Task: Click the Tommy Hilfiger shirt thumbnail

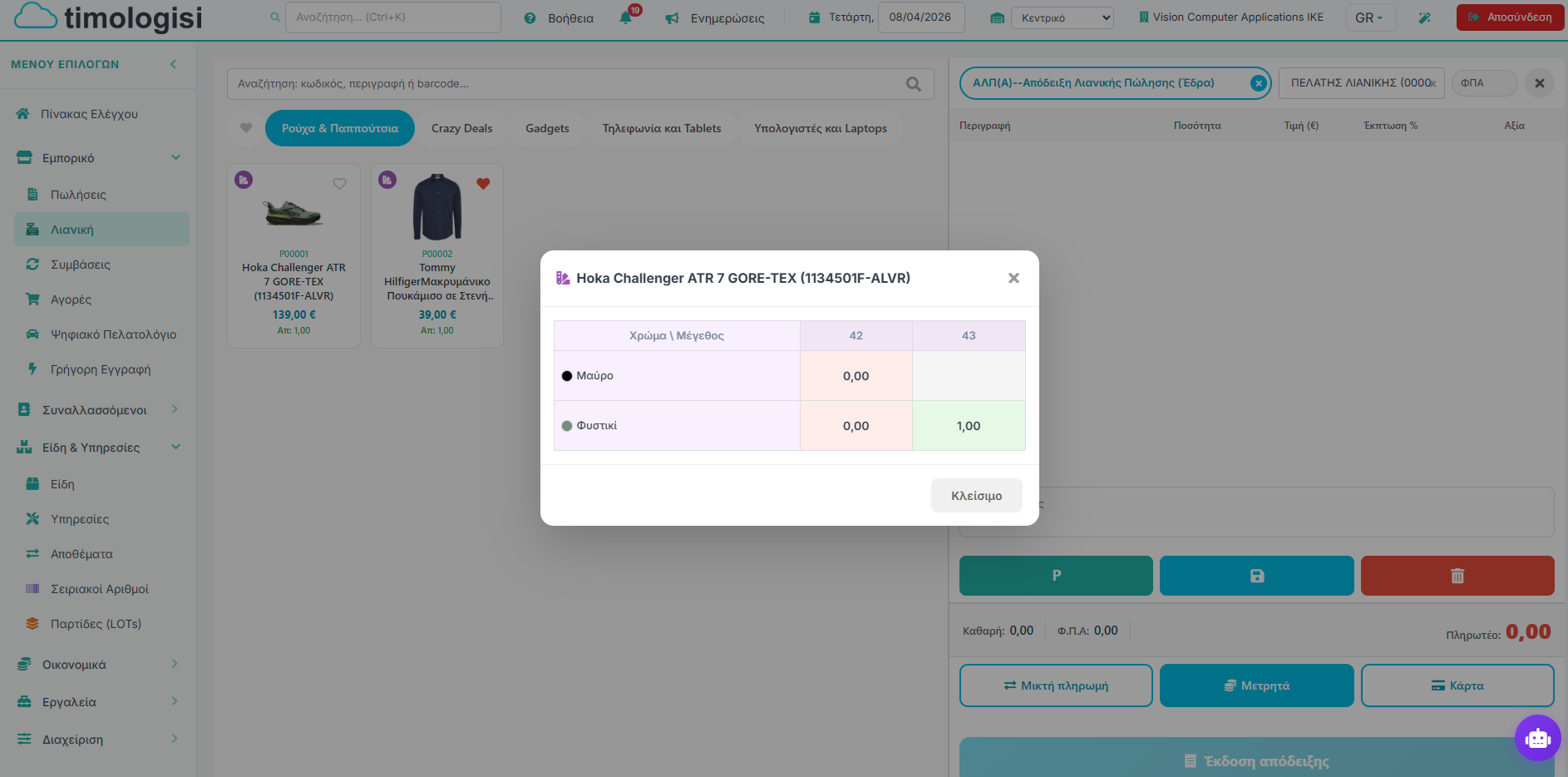Action: [x=437, y=207]
